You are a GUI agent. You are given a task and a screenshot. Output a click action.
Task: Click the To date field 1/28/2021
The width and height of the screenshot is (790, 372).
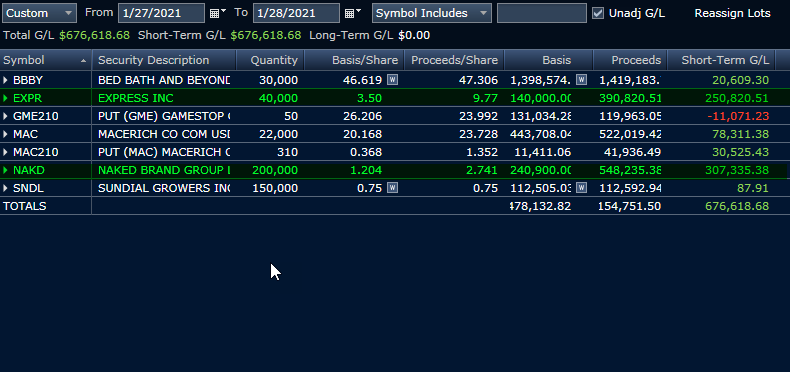(x=296, y=13)
